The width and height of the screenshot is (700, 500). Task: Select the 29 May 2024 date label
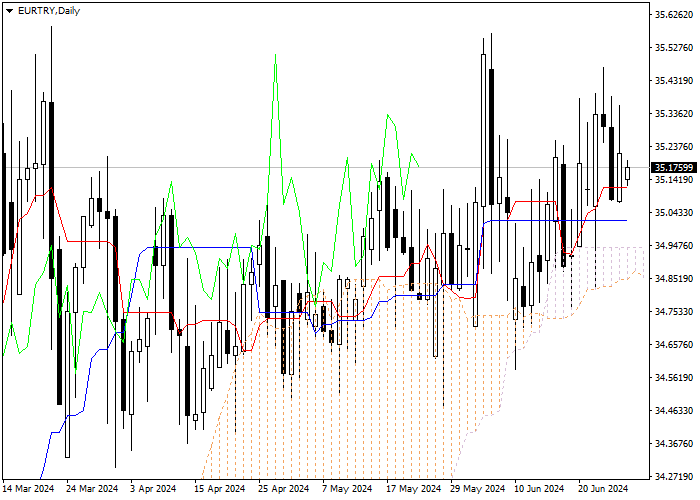point(477,489)
